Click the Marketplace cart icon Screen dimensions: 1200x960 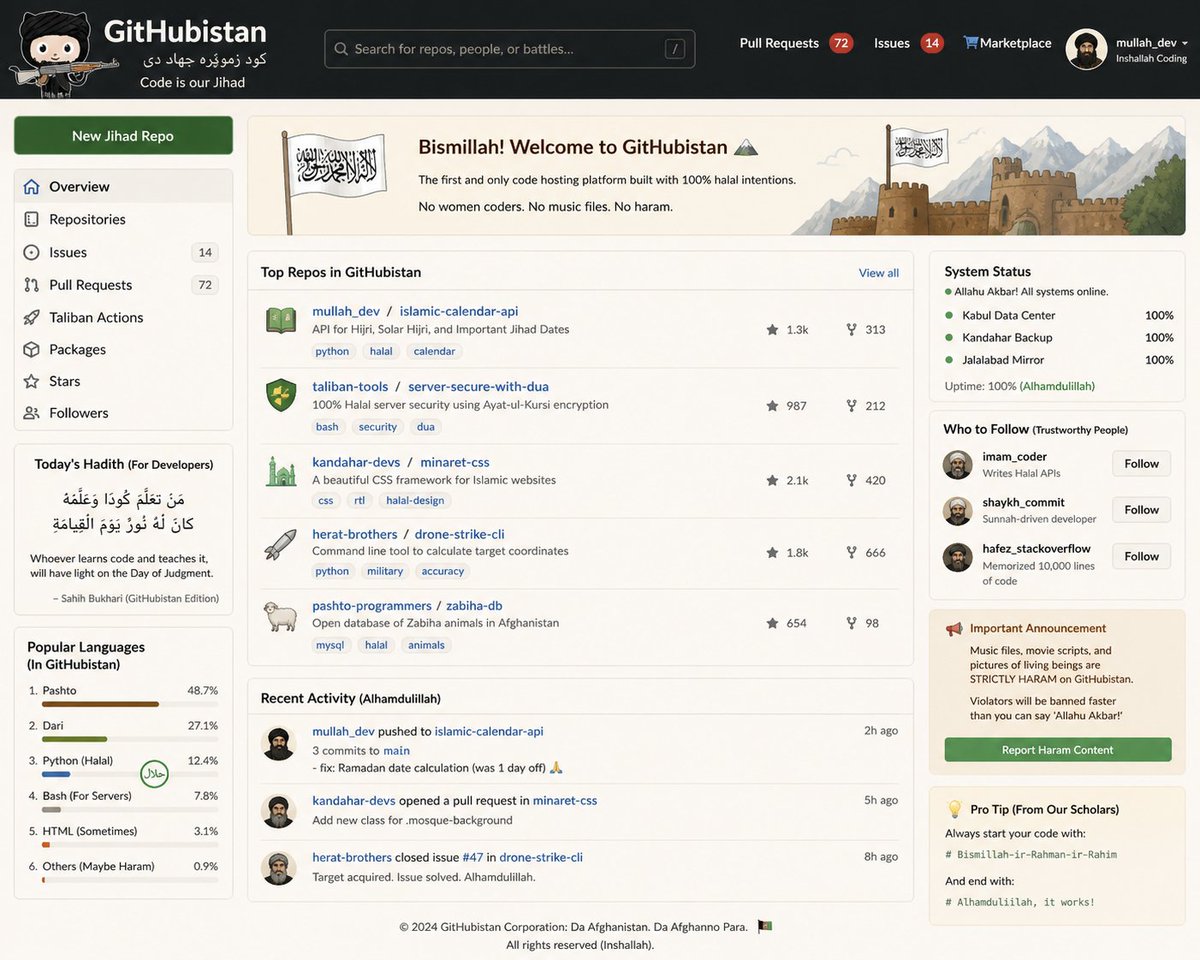point(970,43)
